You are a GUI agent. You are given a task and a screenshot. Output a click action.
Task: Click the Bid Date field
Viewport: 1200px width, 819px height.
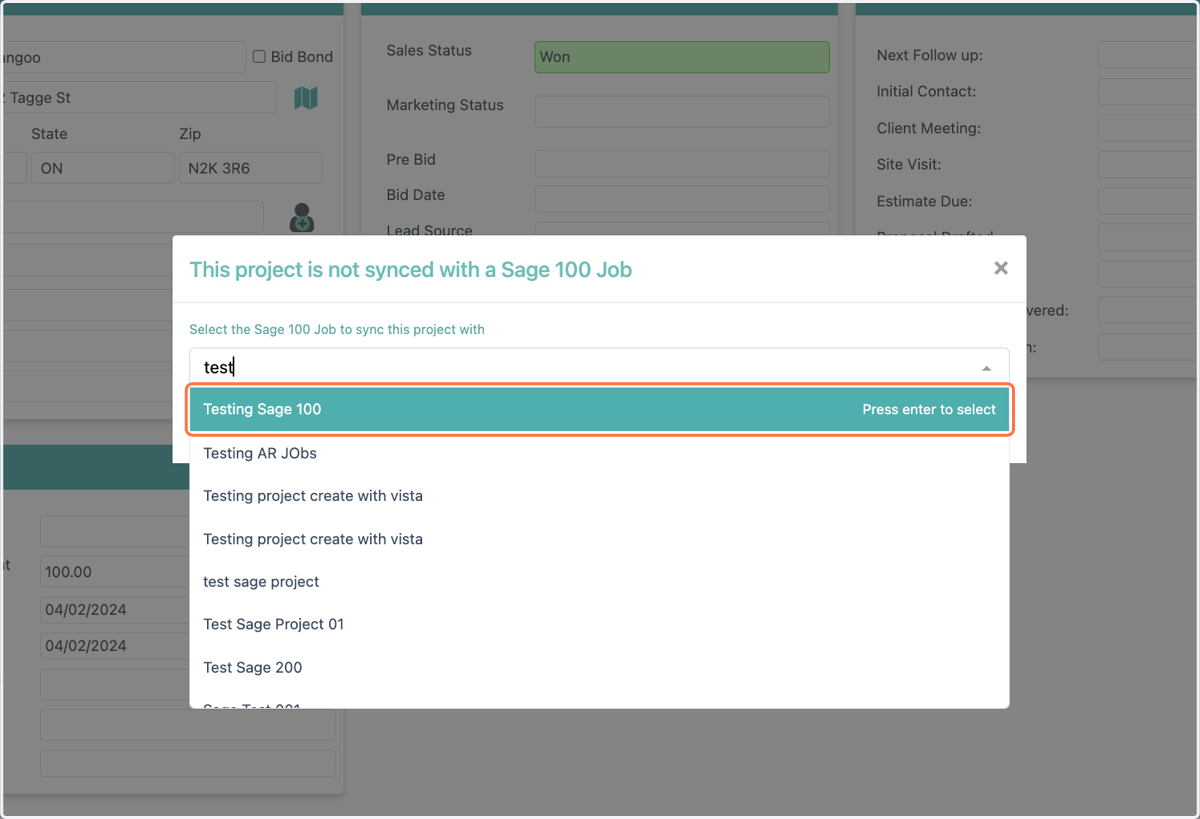point(682,199)
